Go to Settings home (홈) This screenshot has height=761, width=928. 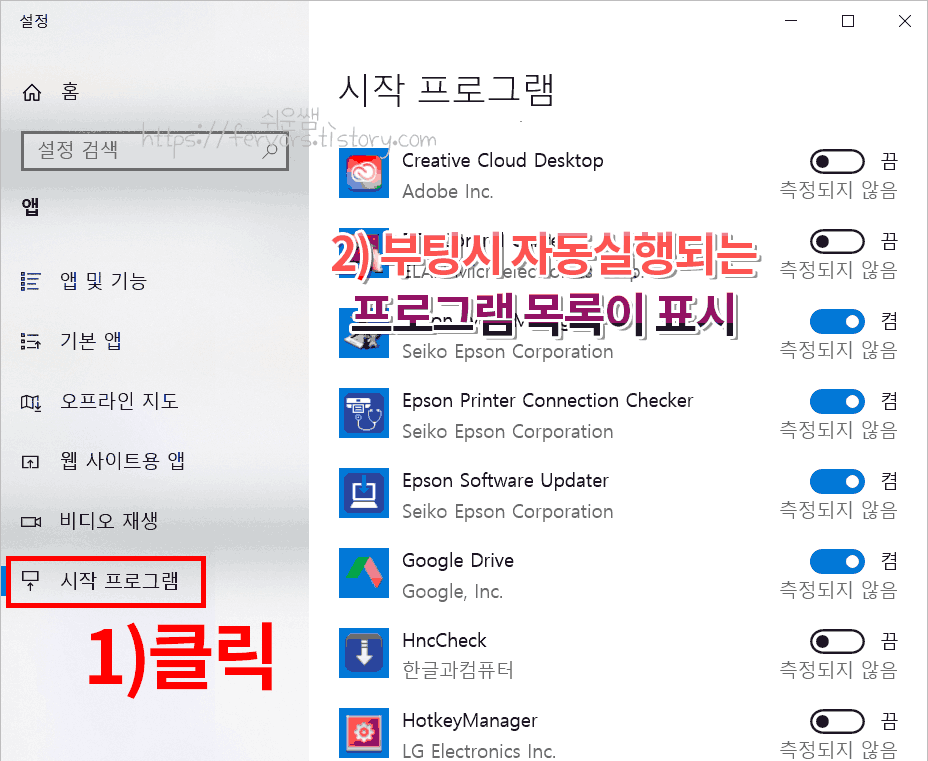coord(50,92)
